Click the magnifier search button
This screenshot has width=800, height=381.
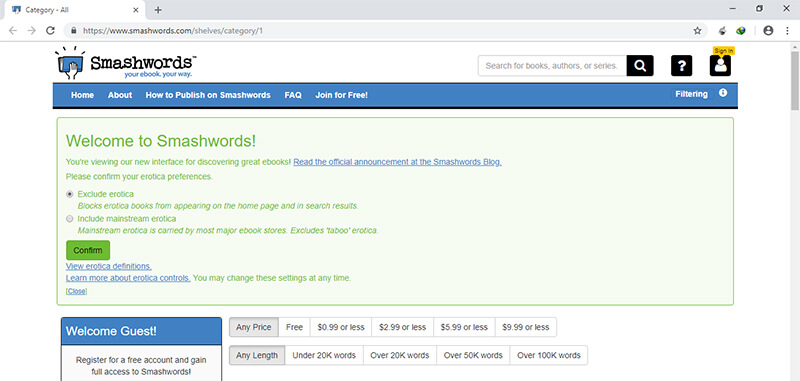640,66
